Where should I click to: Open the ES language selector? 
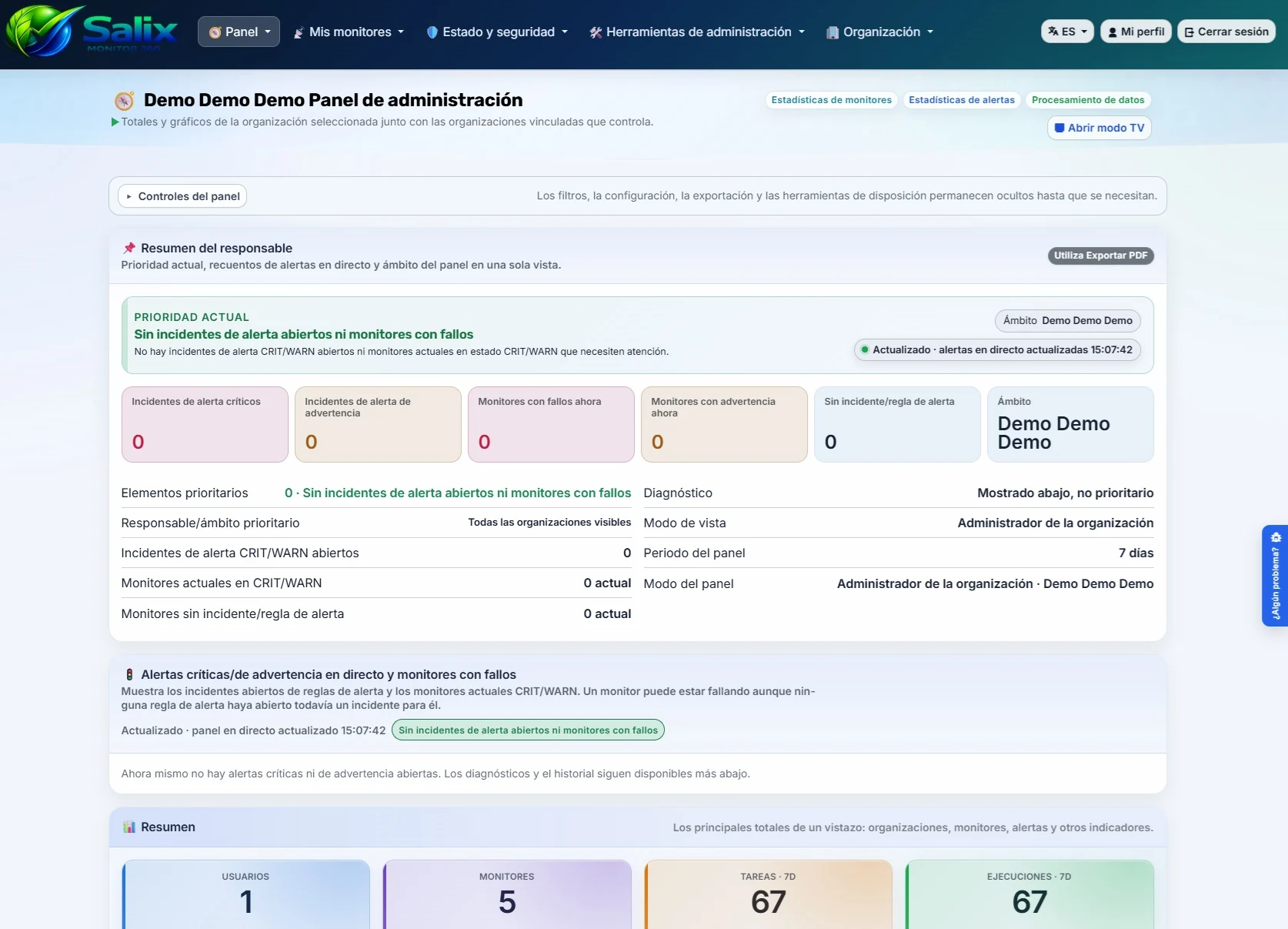coord(1067,32)
